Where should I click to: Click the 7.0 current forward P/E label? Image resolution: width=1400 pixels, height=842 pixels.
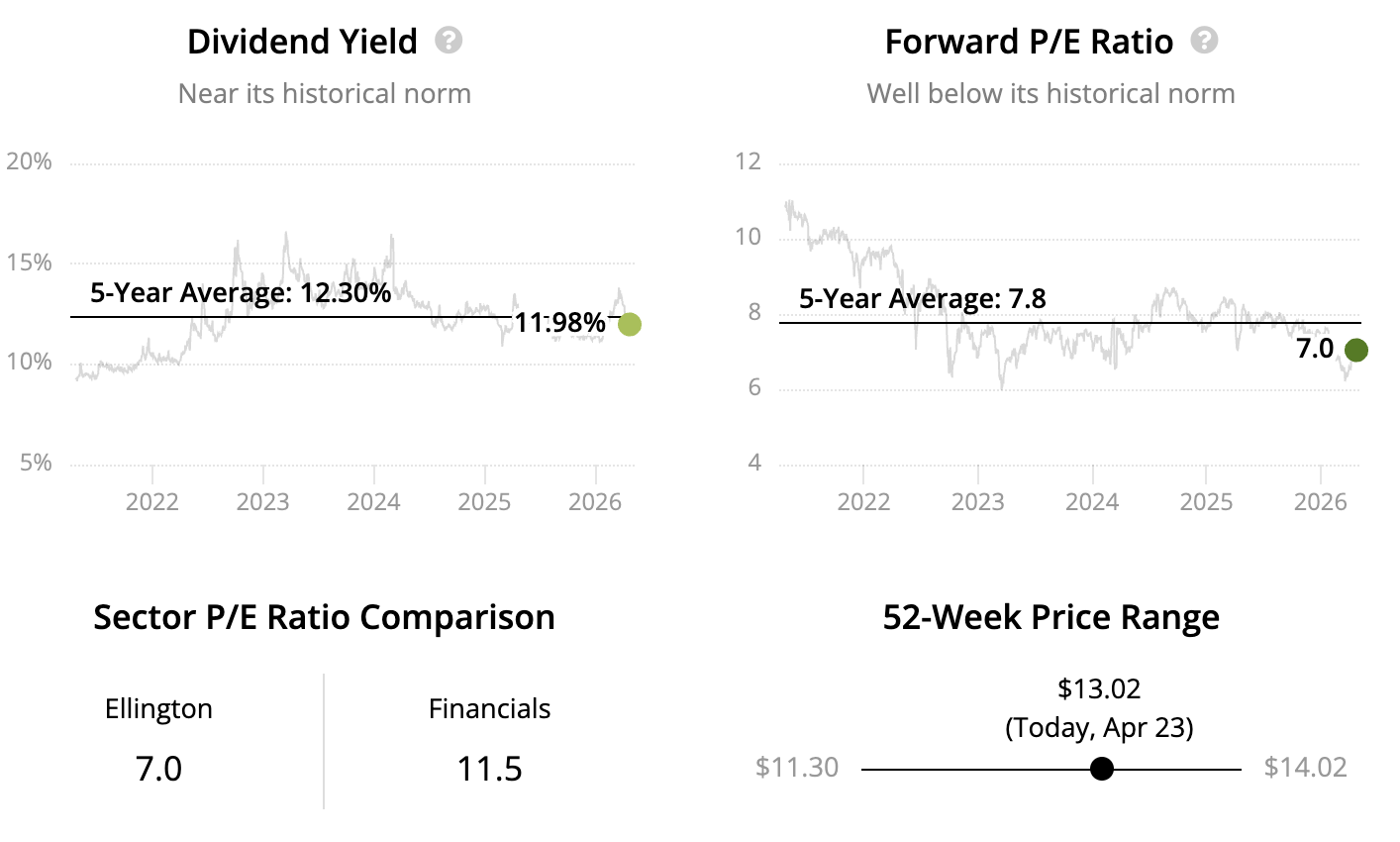1315,349
